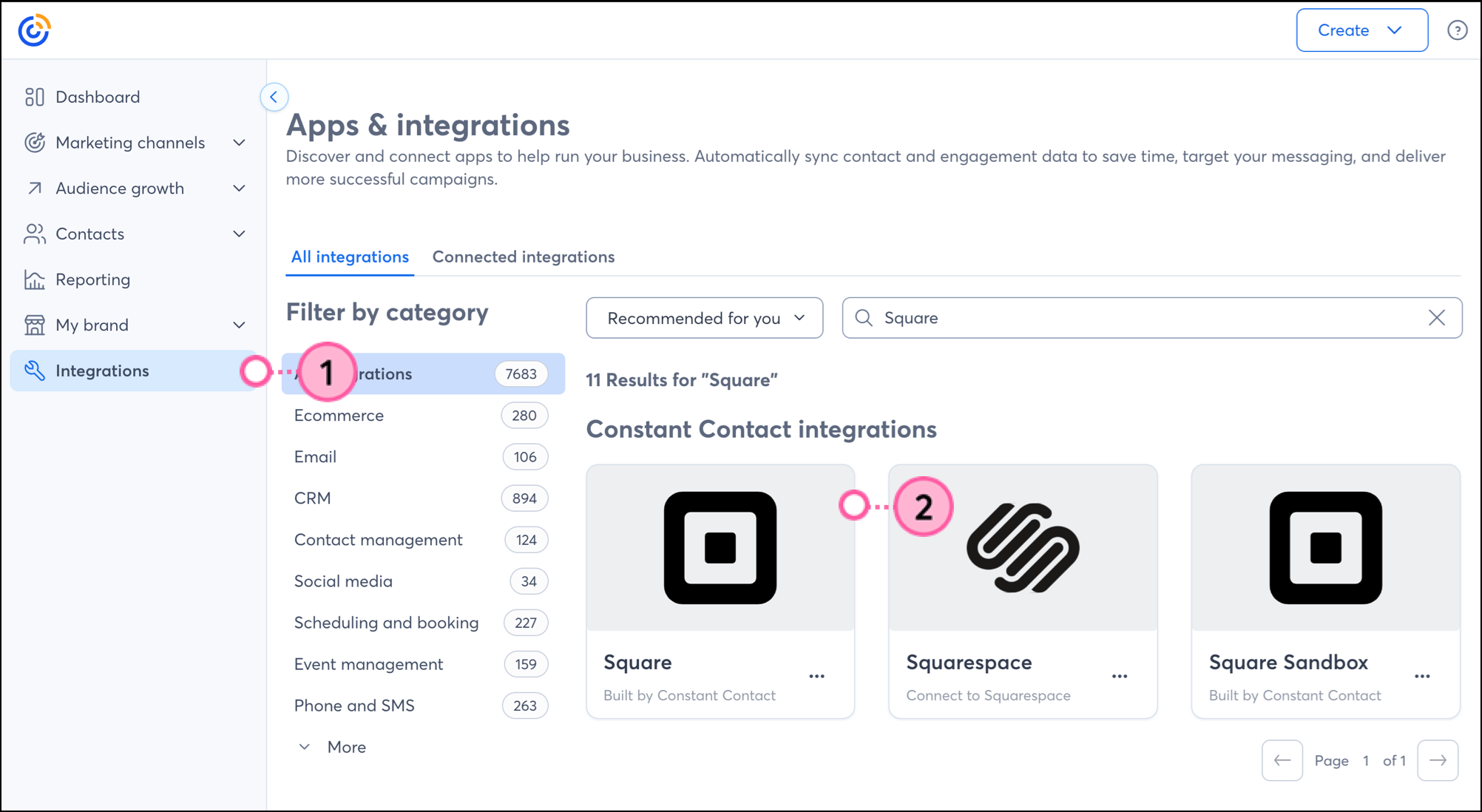Image resolution: width=1482 pixels, height=812 pixels.
Task: Expand the Audience growth menu chevron
Action: coord(239,188)
